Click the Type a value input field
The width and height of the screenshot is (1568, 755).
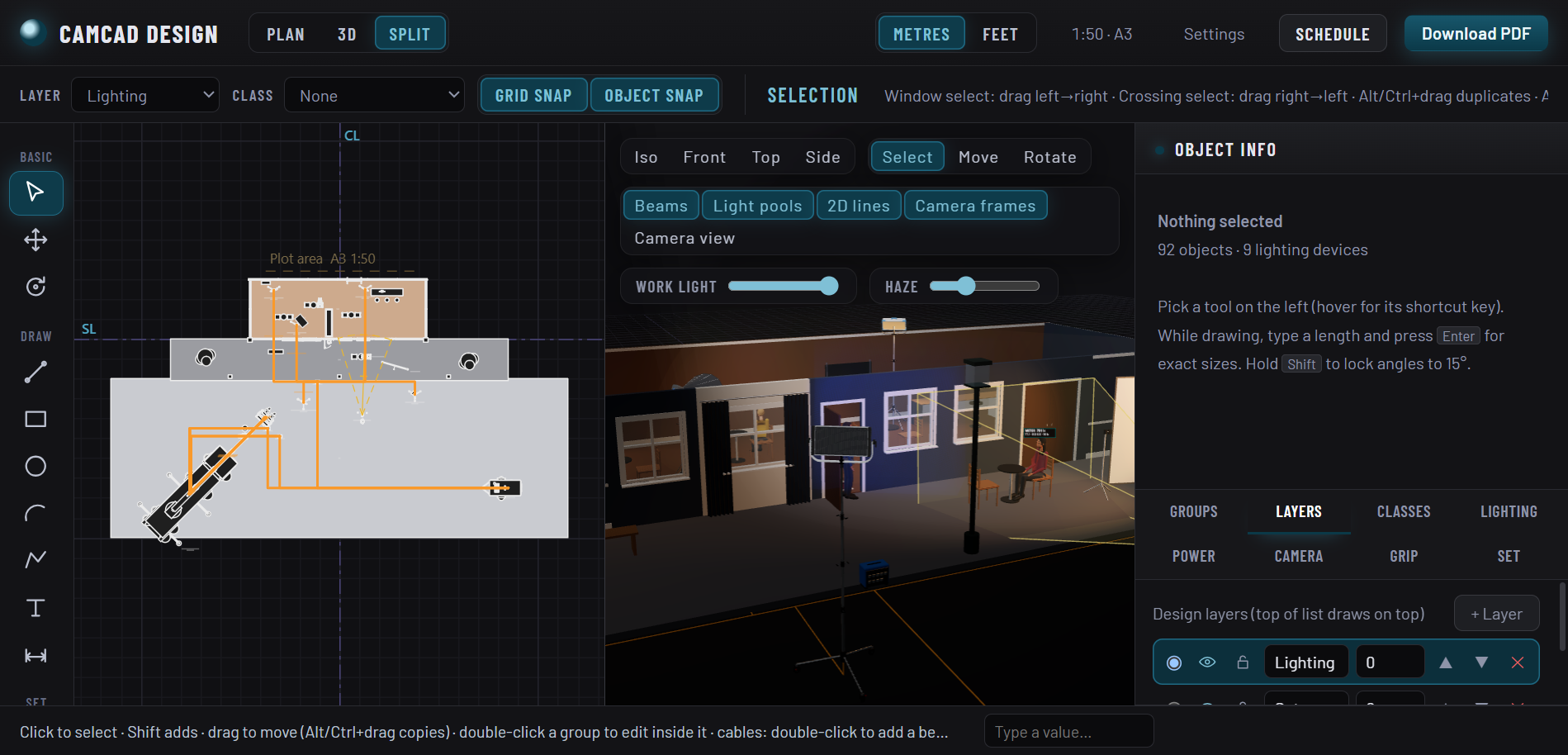pyautogui.click(x=1068, y=732)
